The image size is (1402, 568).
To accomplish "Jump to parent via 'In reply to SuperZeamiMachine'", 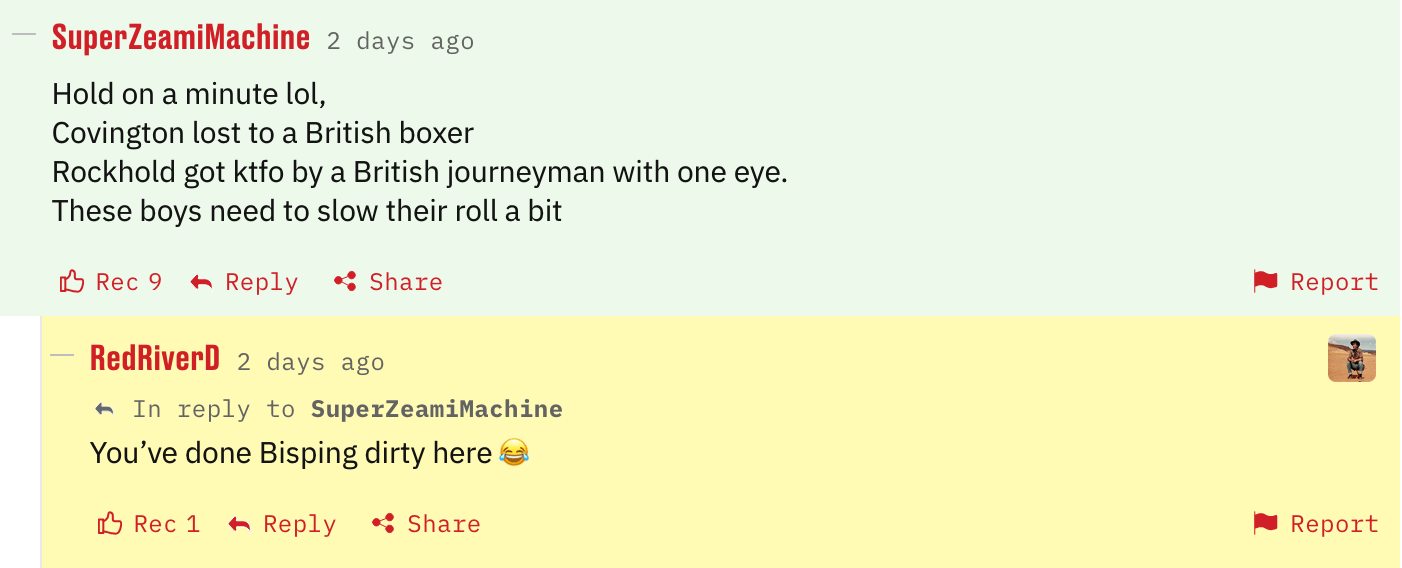I will click(436, 409).
